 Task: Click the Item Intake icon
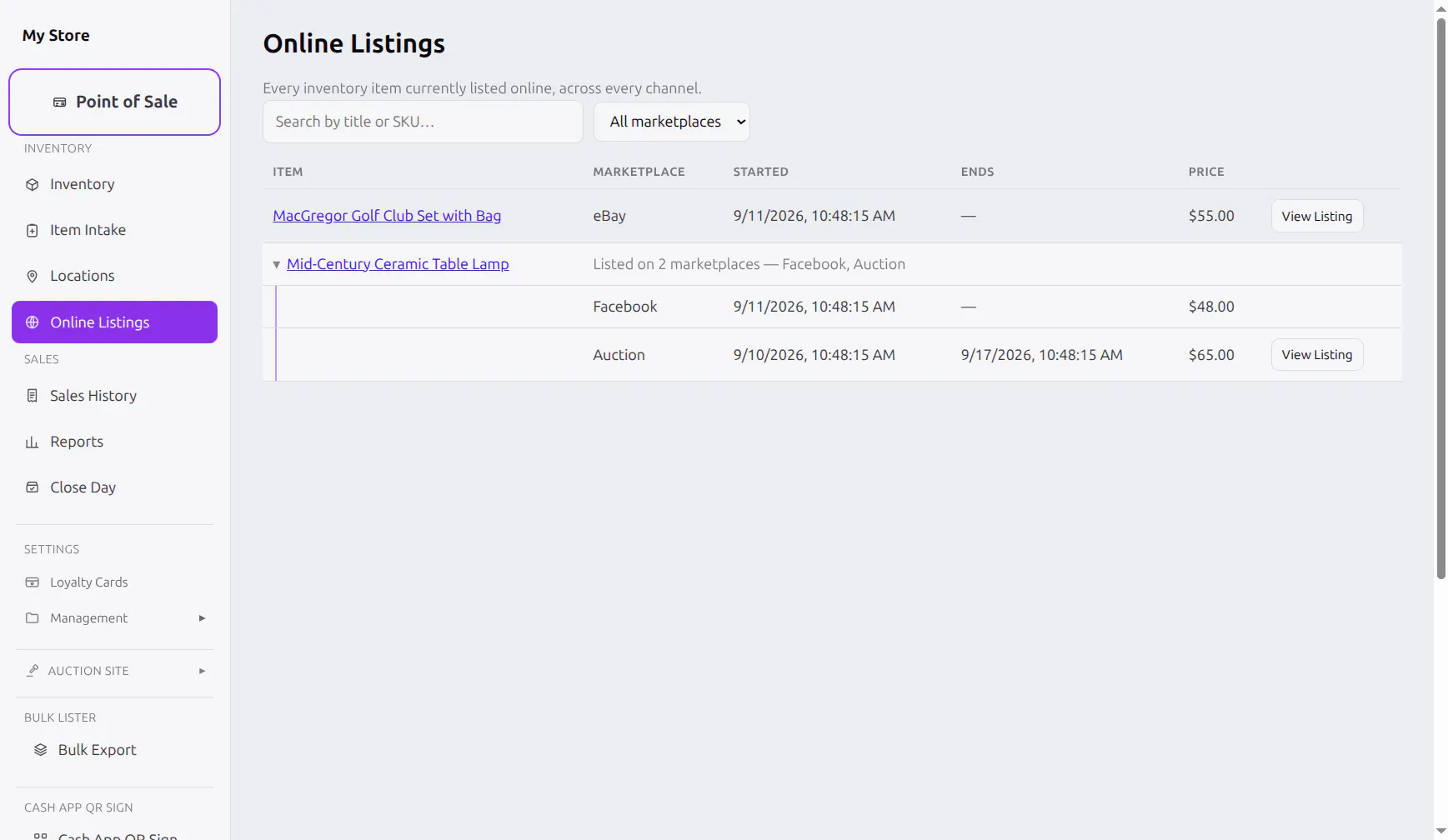[32, 231]
